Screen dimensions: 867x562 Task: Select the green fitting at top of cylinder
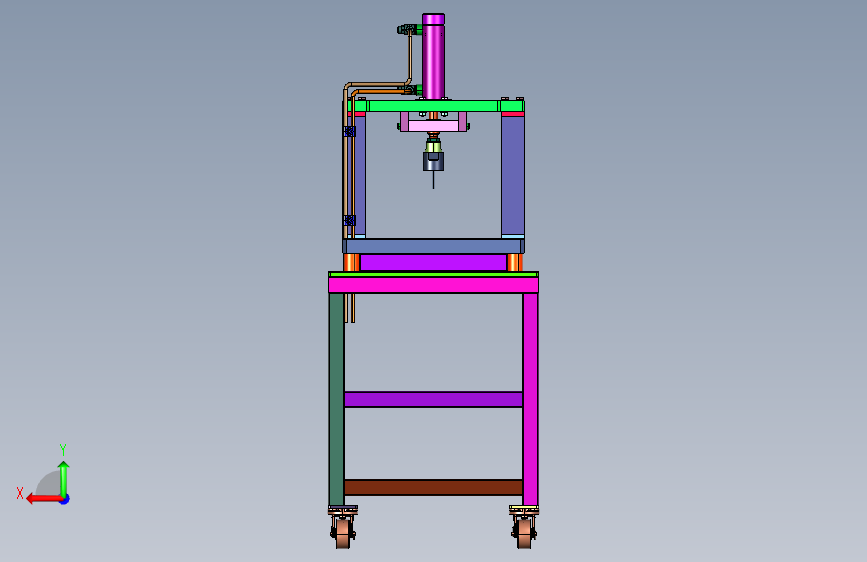pos(409,29)
